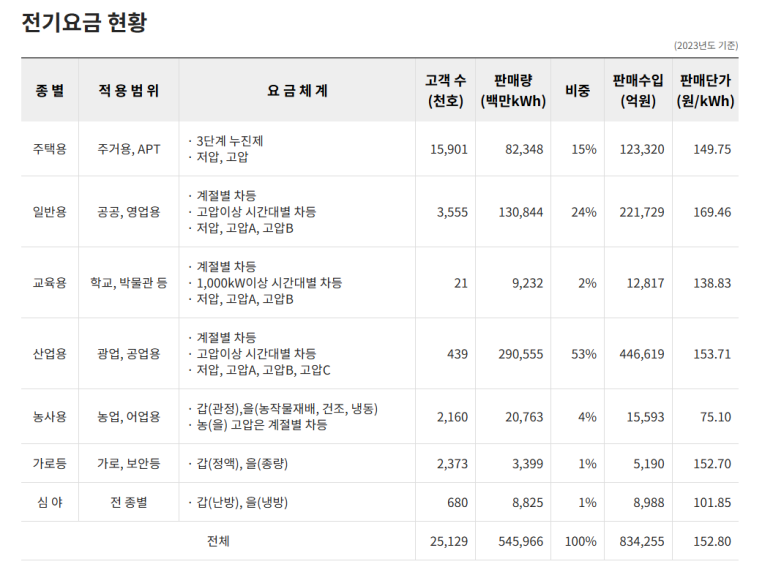Click revenue value 221,729

(642, 212)
